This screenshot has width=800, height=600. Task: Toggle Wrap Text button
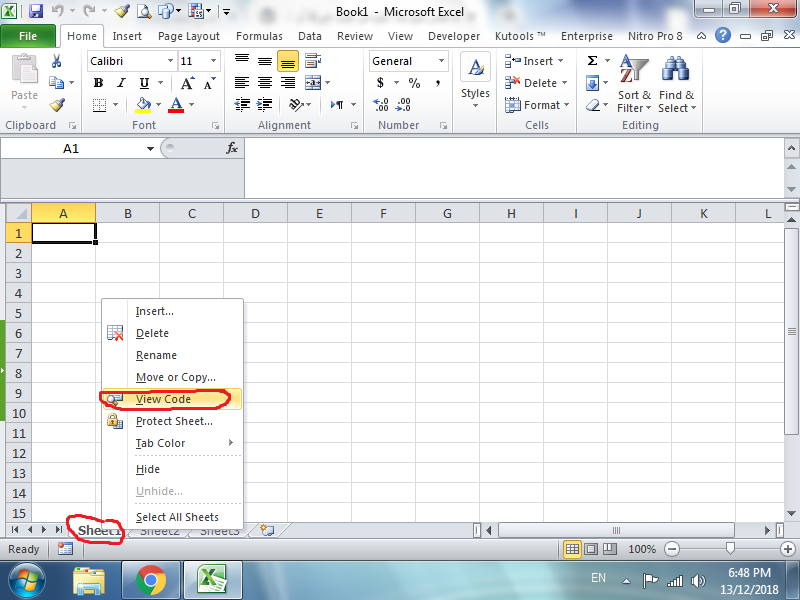point(313,61)
